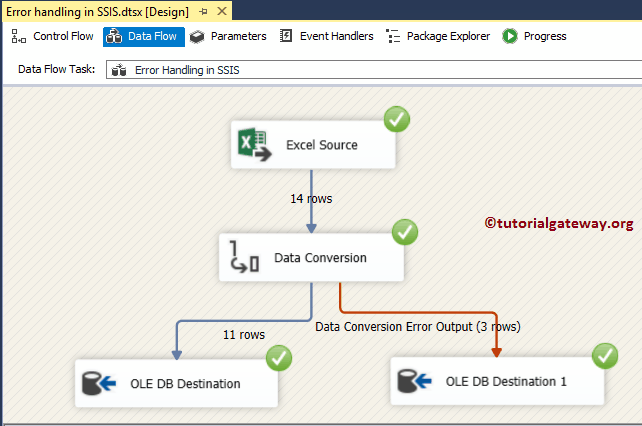Open the Package Explorer tab
642x426 pixels.
(x=438, y=36)
